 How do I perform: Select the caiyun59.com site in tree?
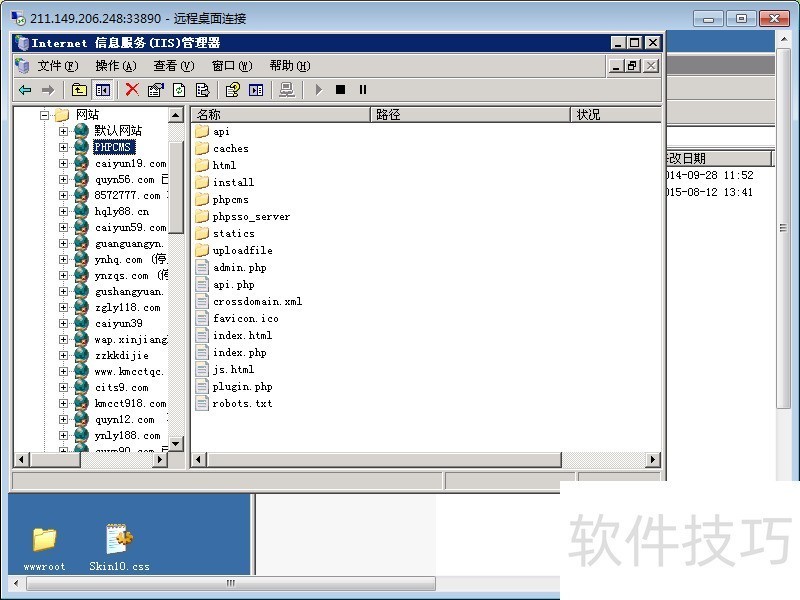[131, 228]
